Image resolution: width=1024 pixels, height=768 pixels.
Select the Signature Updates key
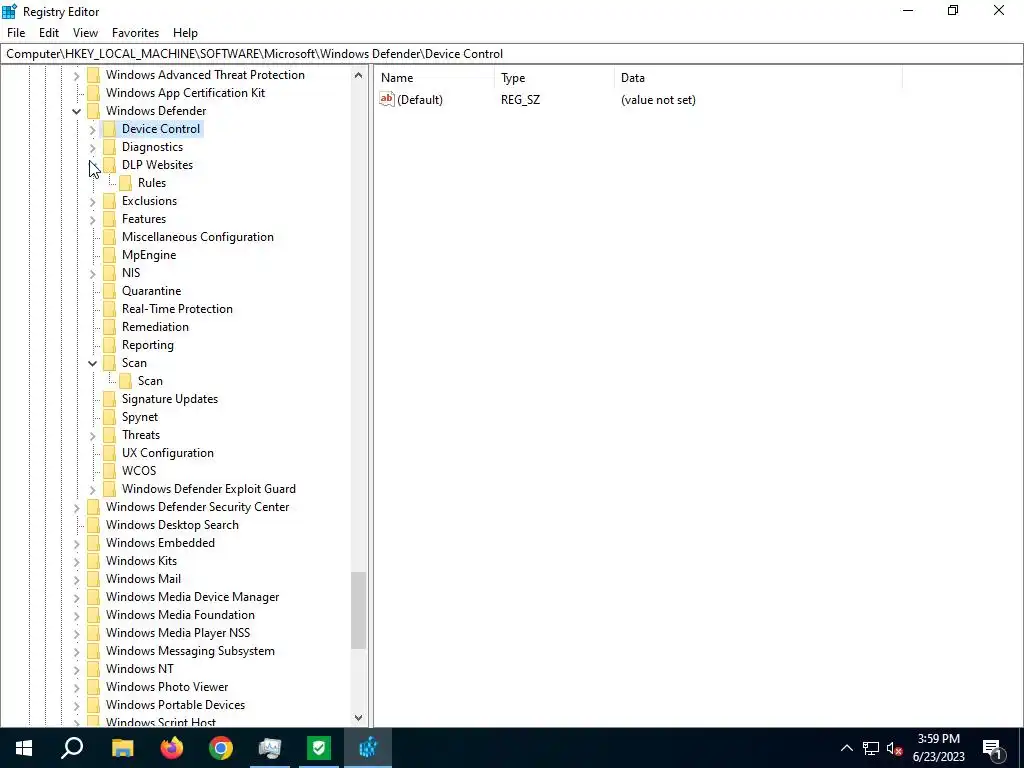[170, 399]
